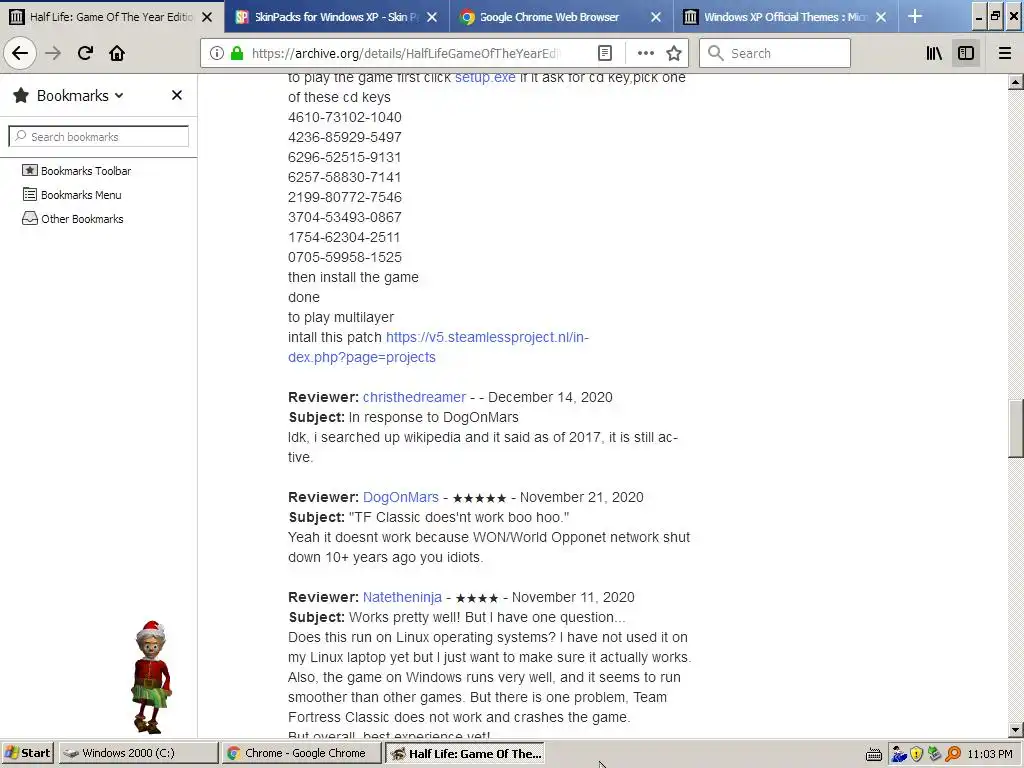Click the page scrollbar down arrow

1015,730
